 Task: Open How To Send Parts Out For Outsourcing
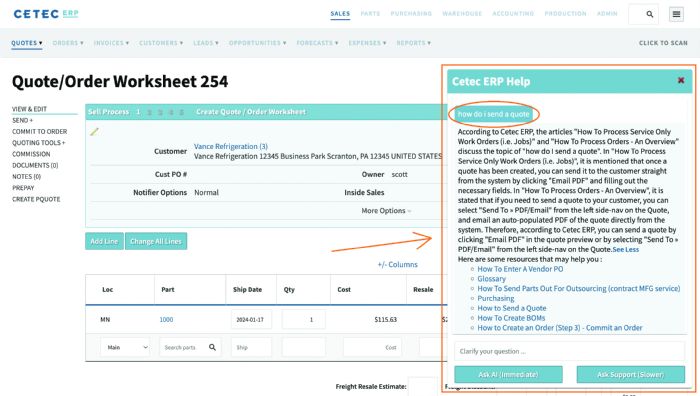click(579, 288)
